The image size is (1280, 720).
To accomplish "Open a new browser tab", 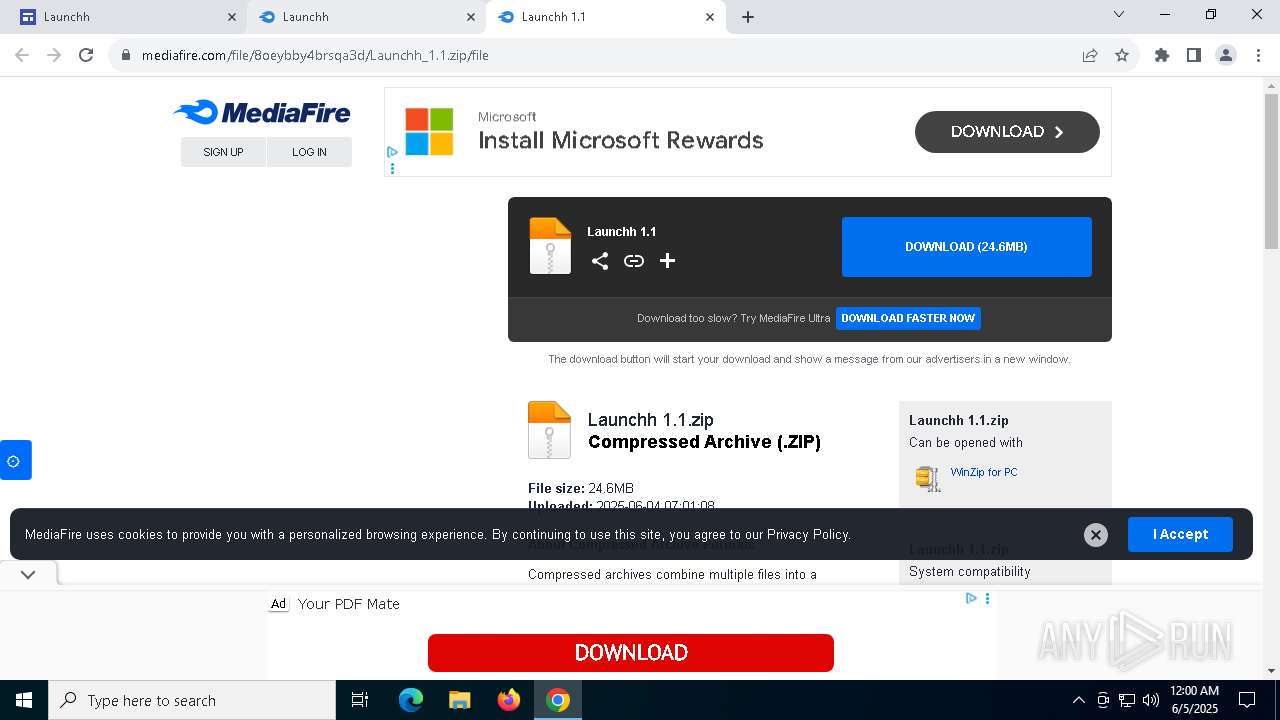I will point(748,17).
